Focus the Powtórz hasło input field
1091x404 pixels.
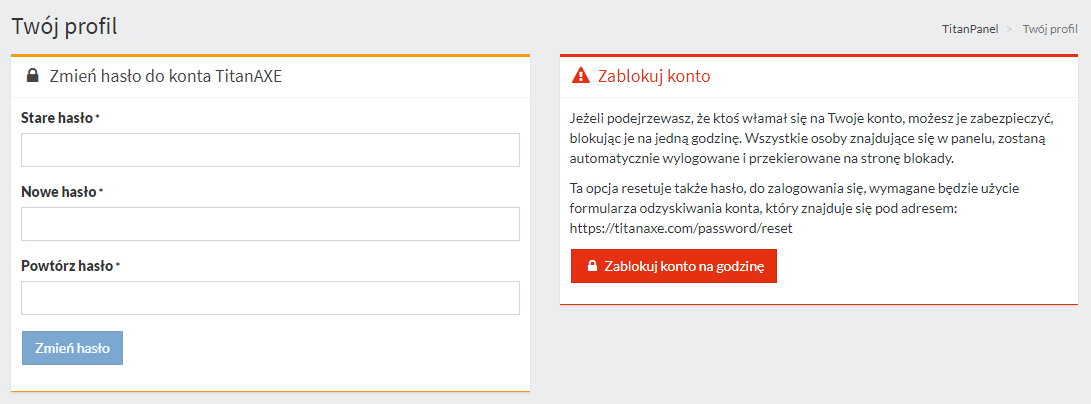(270, 298)
